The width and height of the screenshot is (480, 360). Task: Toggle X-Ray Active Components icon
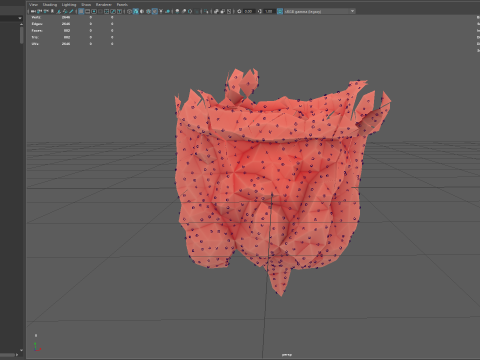222,11
